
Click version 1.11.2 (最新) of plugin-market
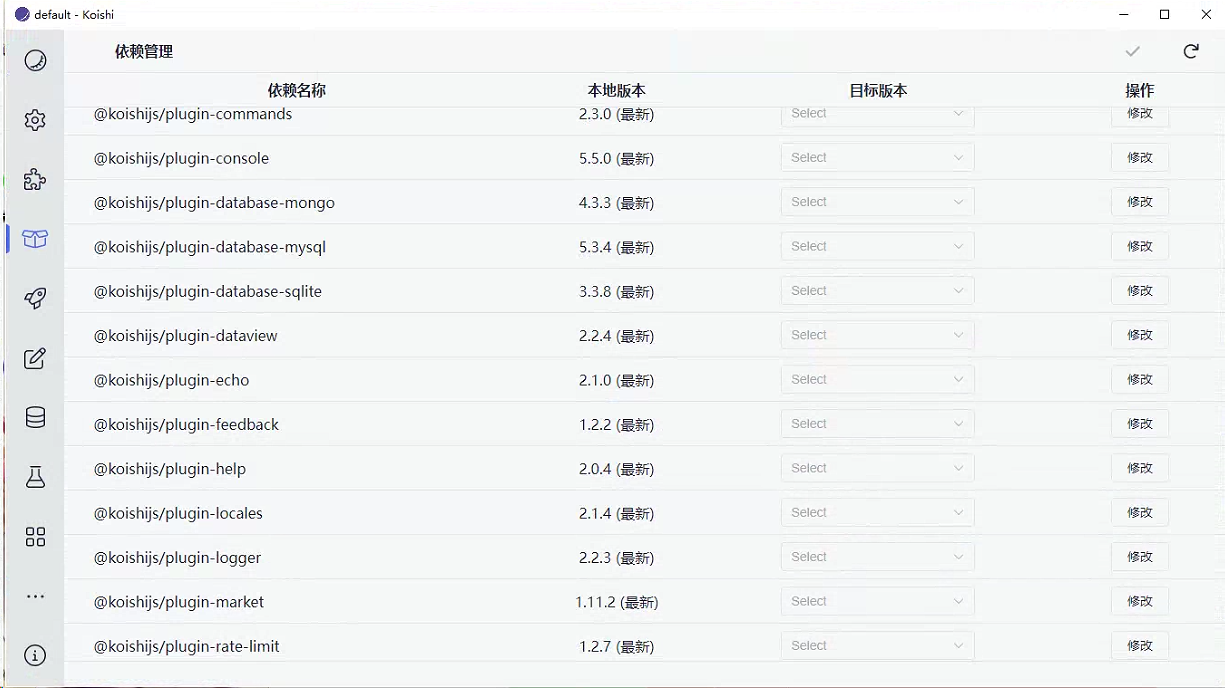616,602
